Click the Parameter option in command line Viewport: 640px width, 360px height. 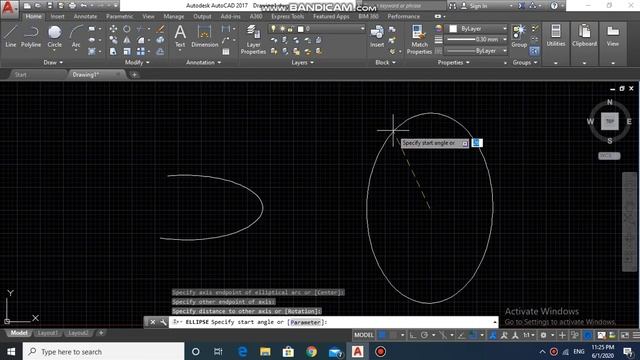pos(305,322)
